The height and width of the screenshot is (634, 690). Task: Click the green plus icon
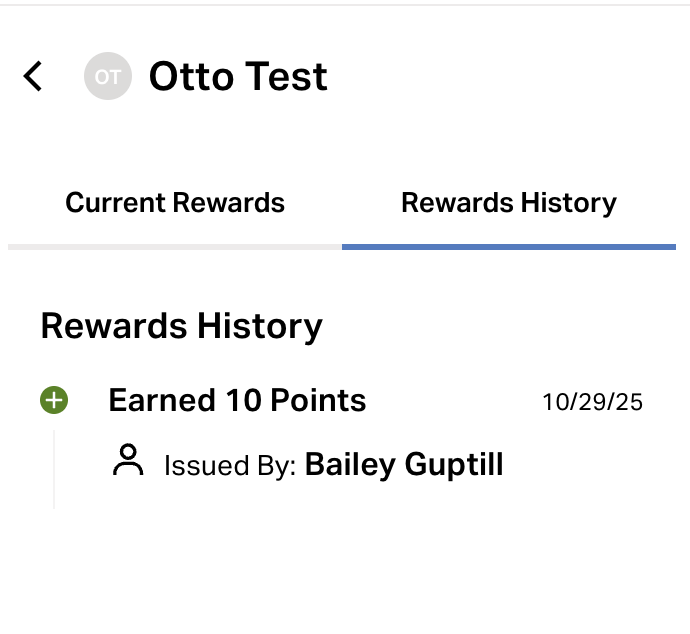(x=54, y=401)
